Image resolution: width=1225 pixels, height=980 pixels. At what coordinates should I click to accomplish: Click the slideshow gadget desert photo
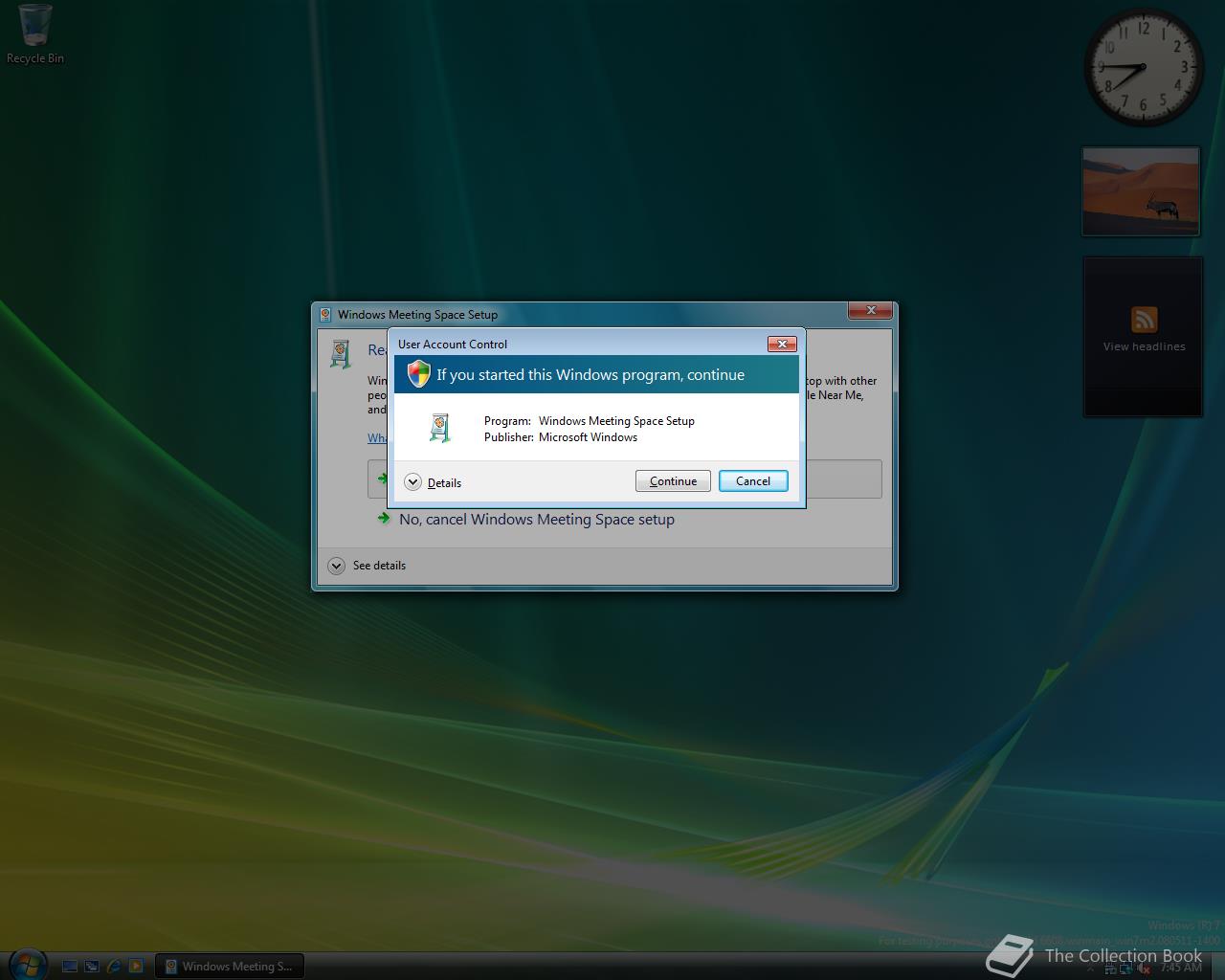[1141, 190]
